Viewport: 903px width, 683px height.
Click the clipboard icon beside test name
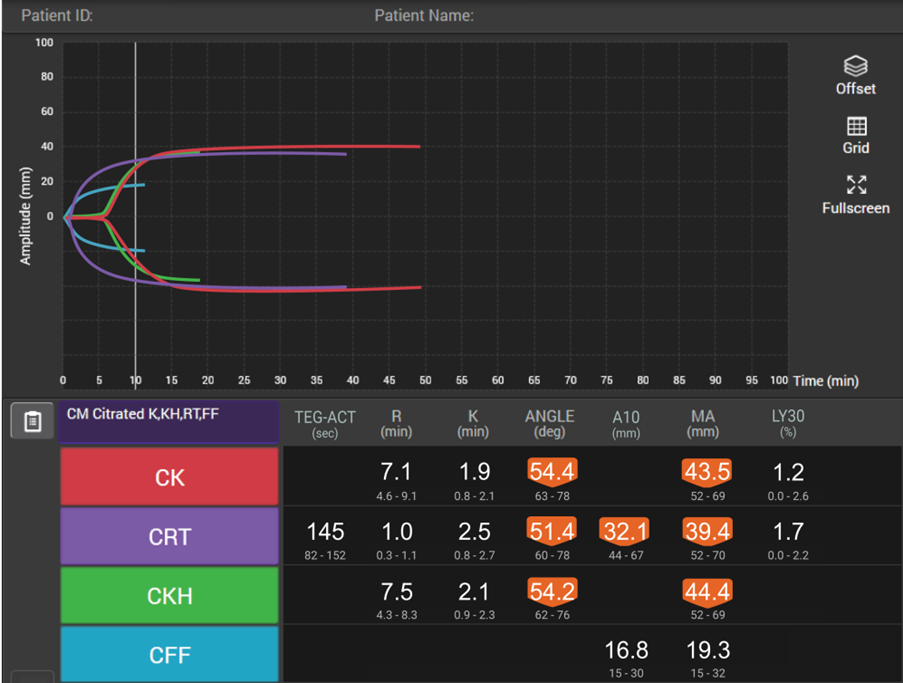pyautogui.click(x=32, y=422)
